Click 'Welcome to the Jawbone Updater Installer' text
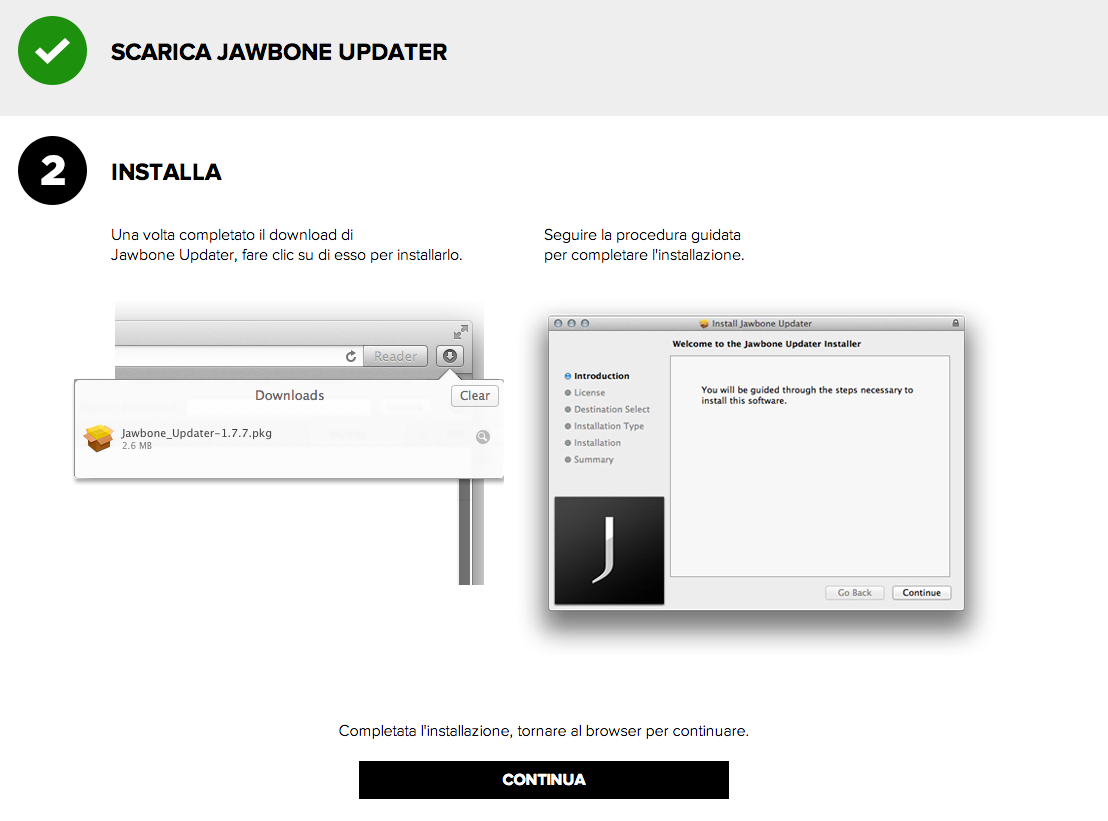Viewport: 1108px width, 821px height. [x=767, y=344]
